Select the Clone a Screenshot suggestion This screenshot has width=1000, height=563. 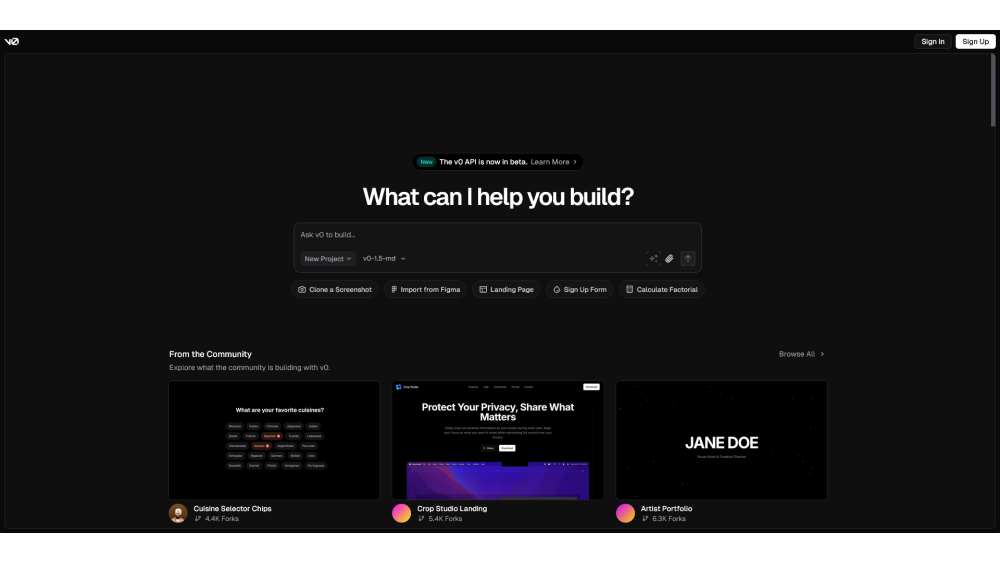pos(335,289)
